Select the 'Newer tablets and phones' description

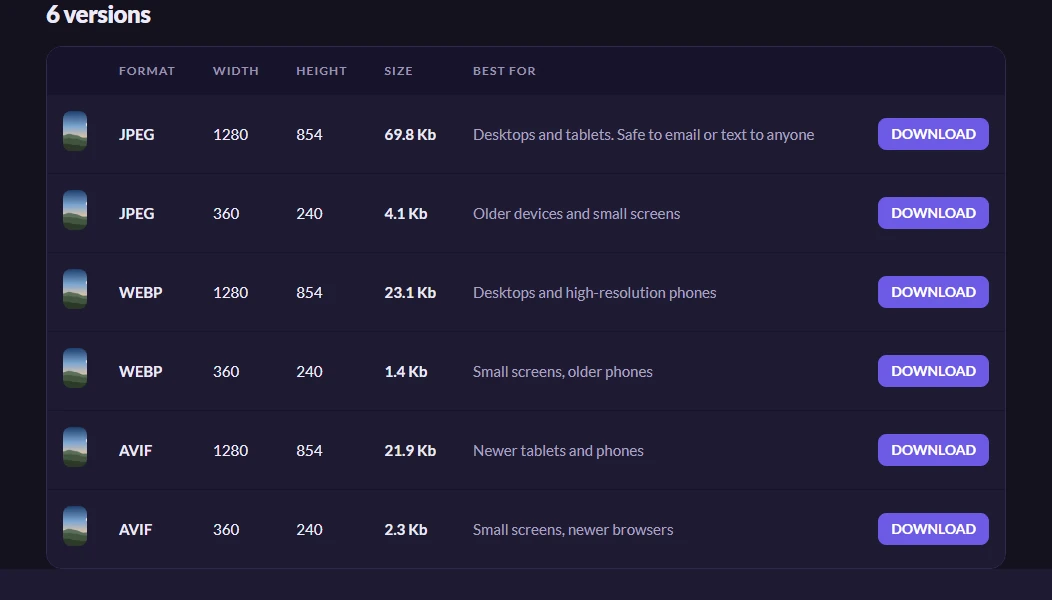click(558, 451)
